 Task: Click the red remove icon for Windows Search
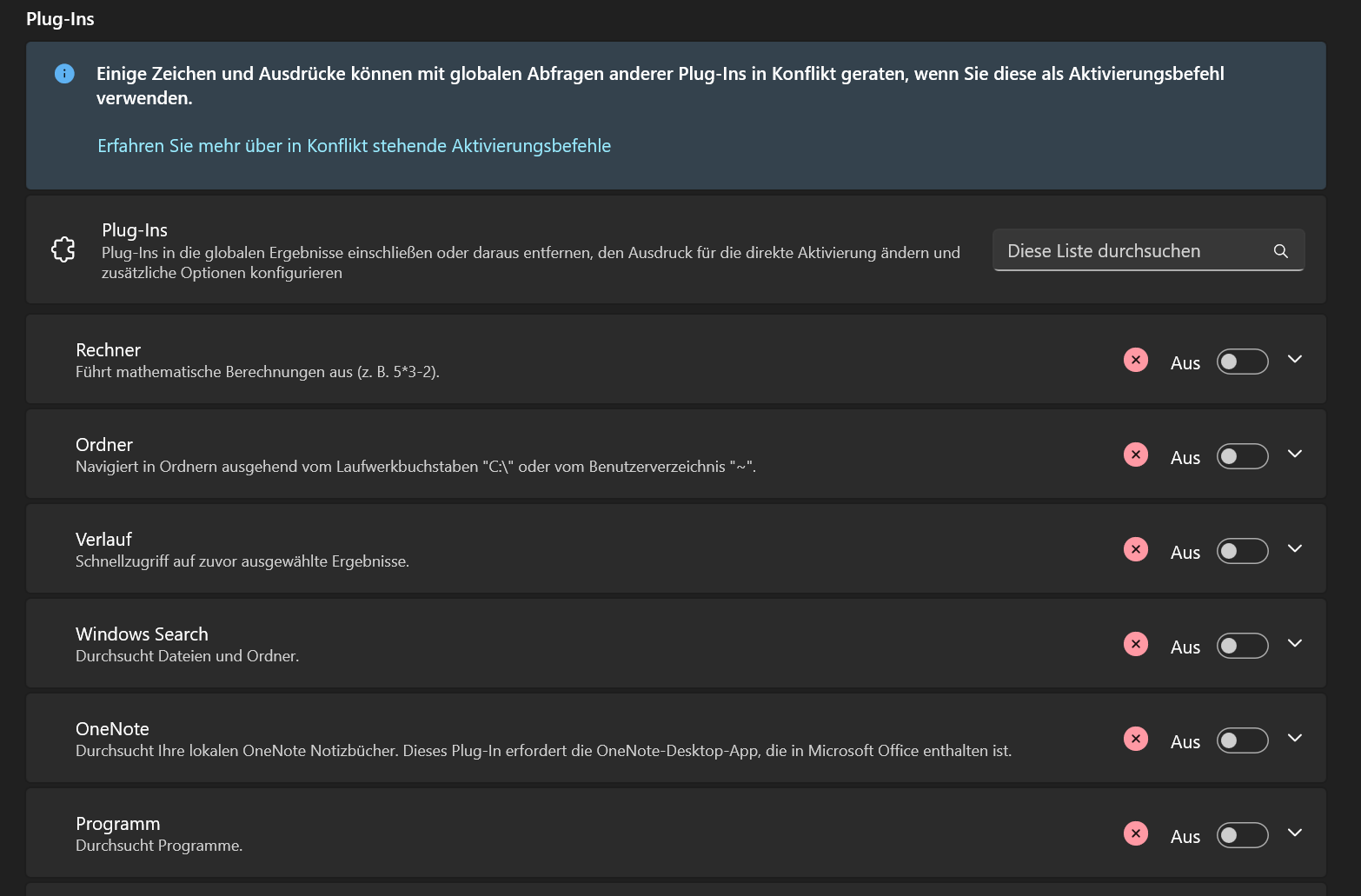[x=1135, y=643]
